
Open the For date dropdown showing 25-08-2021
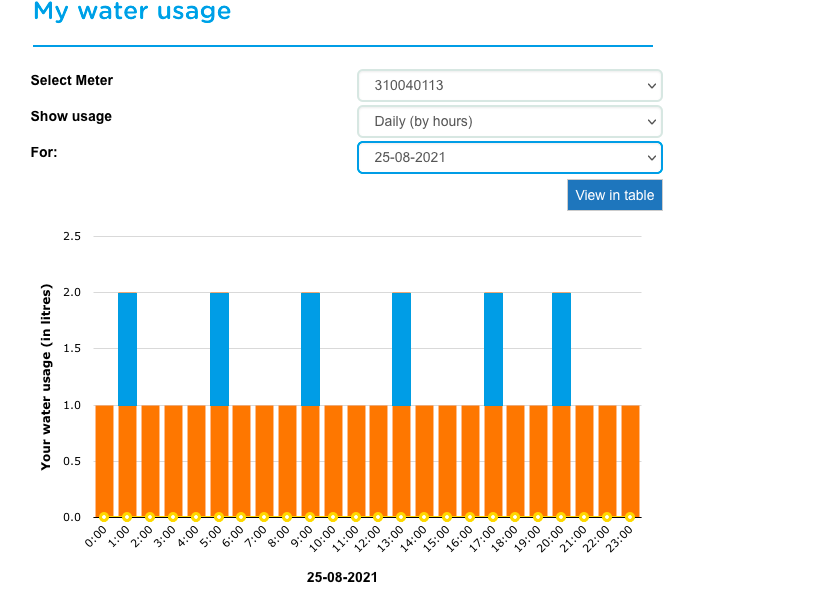pyautogui.click(x=510, y=158)
